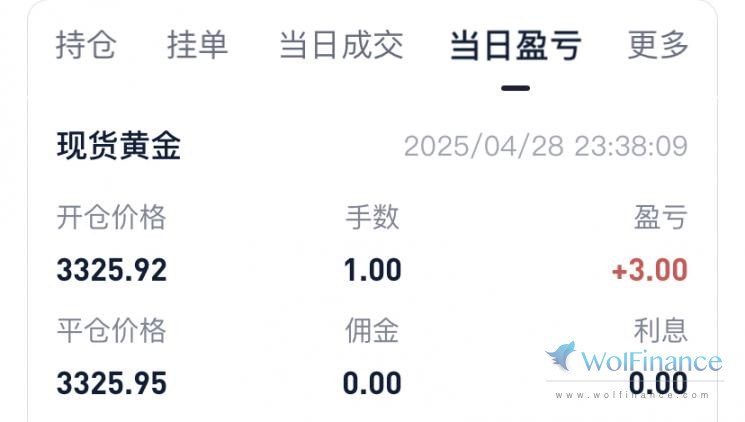Click the 手数 column label

click(372, 218)
